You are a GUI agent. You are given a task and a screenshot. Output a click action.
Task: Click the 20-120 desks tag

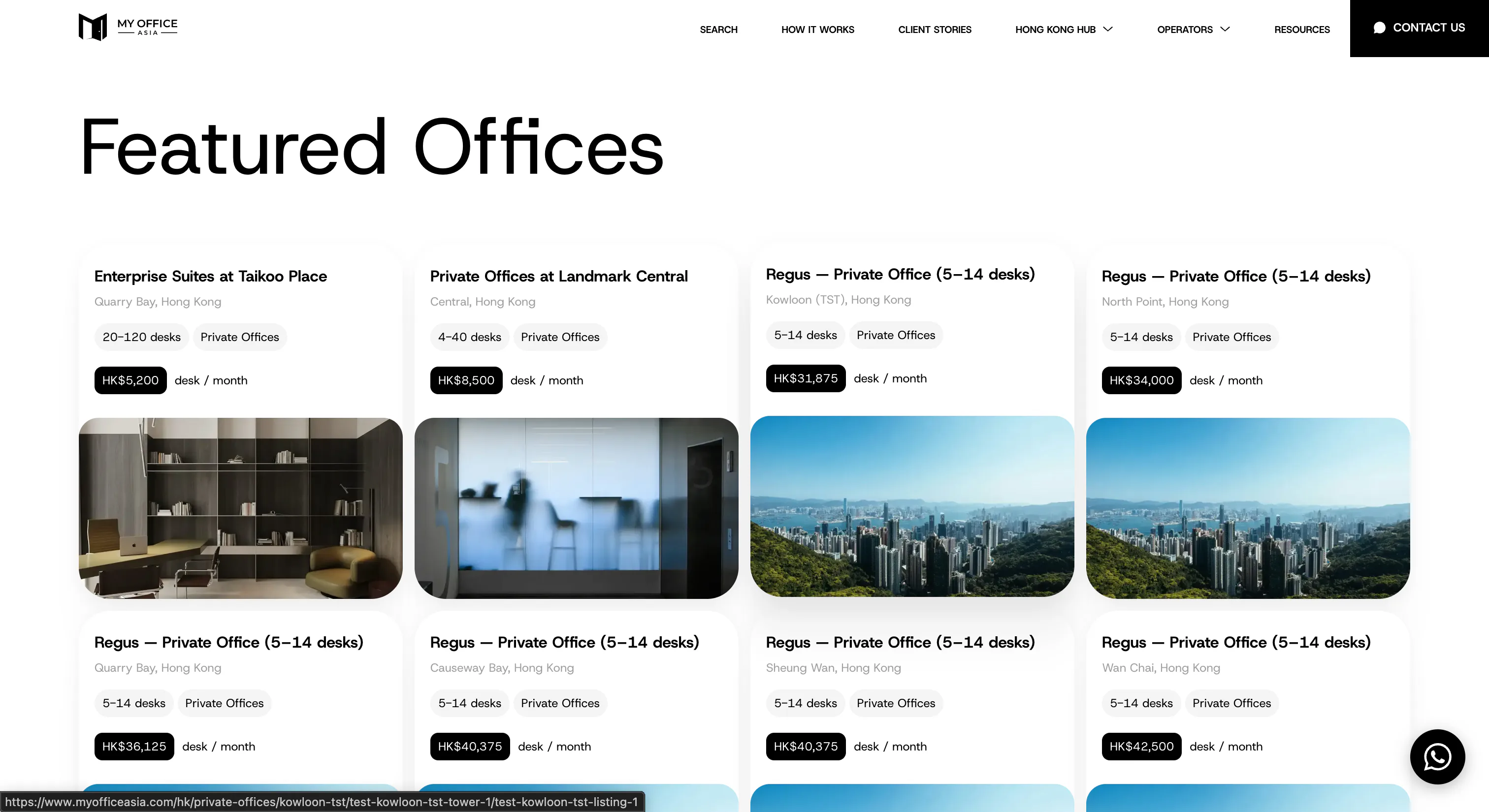[142, 337]
